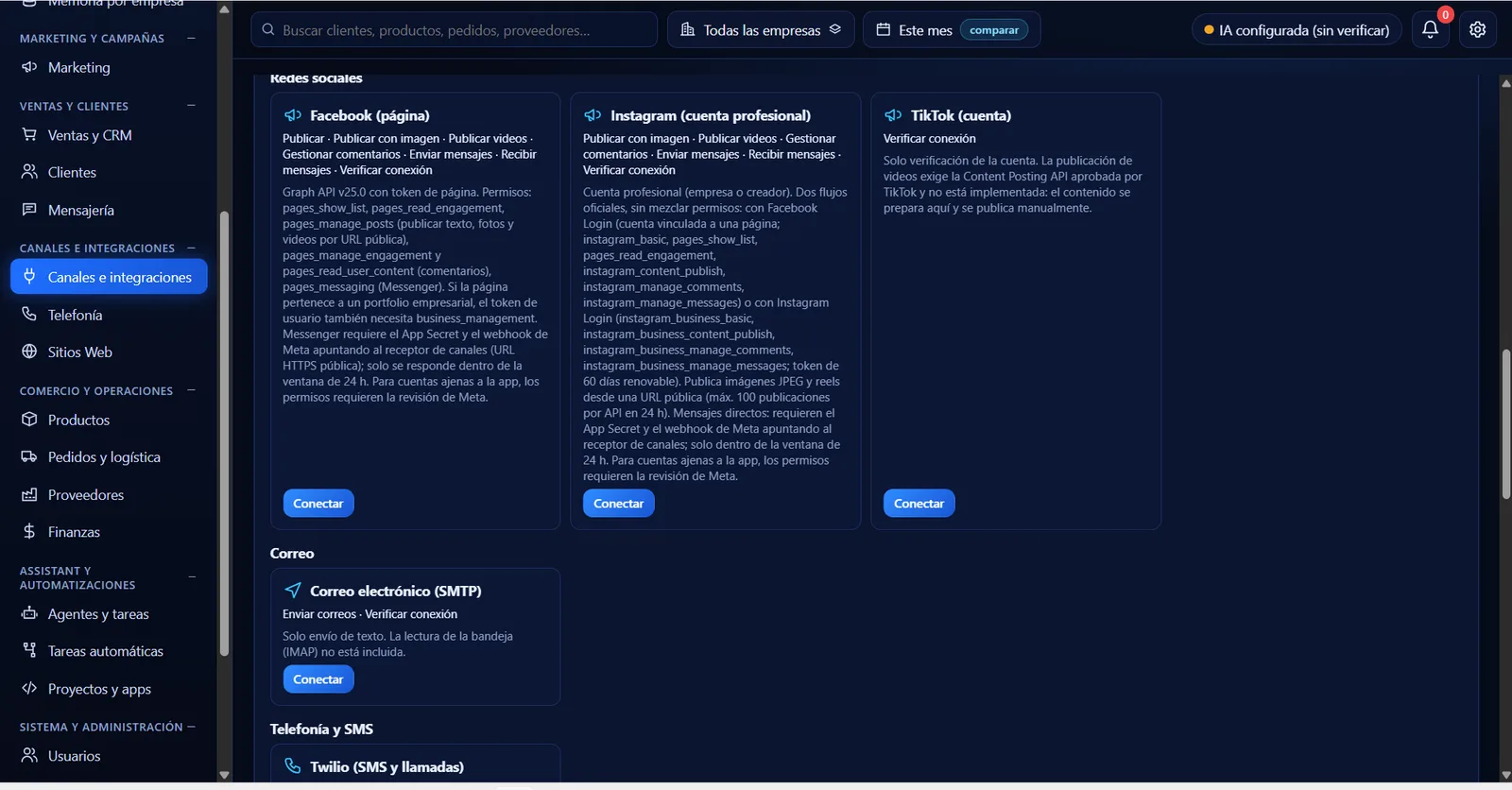The image size is (1512, 790).
Task: Click the search magnifier icon
Action: [268, 29]
